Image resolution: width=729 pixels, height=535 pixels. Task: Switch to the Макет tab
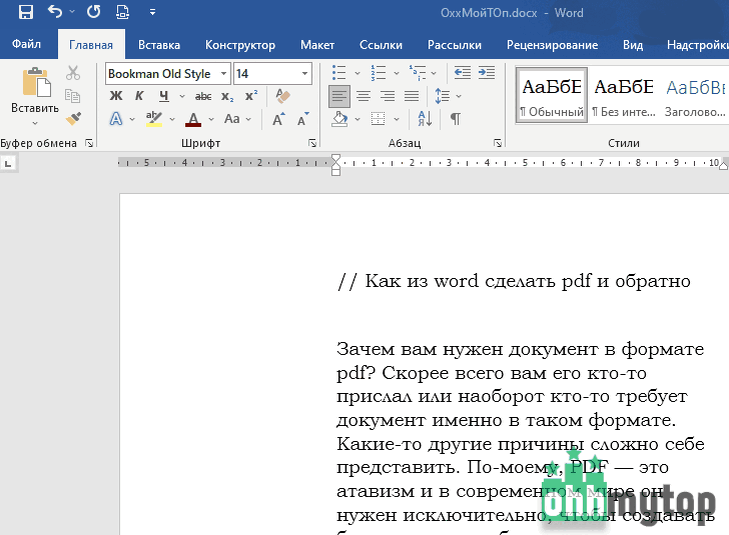317,45
